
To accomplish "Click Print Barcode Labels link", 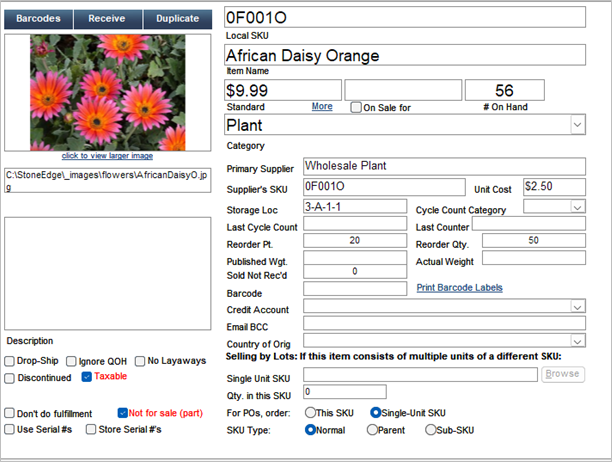I will [x=459, y=288].
